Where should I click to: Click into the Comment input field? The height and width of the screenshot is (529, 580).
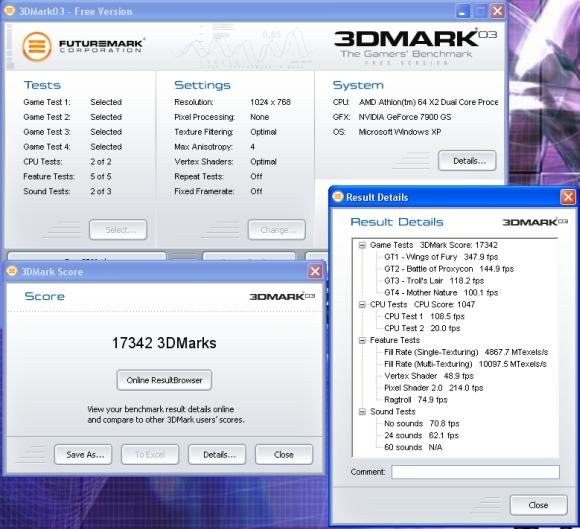tap(475, 472)
